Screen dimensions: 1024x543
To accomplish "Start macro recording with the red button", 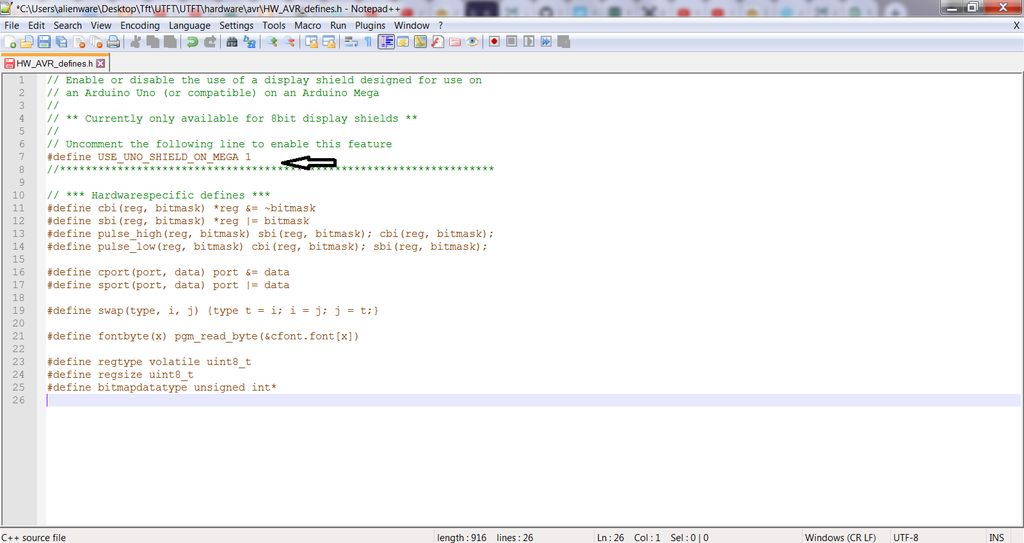I will (x=494, y=42).
